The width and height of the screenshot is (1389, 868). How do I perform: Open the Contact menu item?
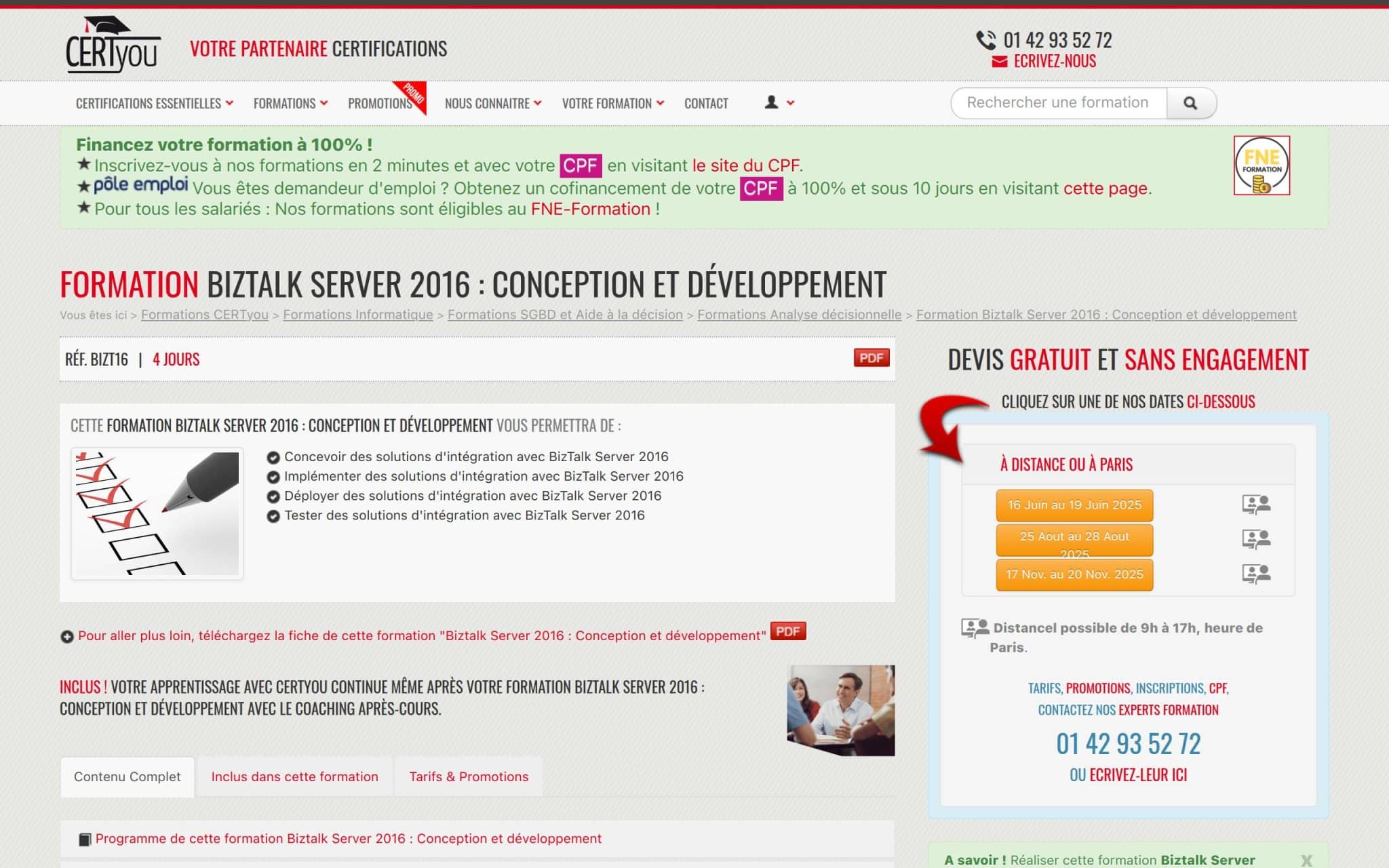click(x=706, y=104)
